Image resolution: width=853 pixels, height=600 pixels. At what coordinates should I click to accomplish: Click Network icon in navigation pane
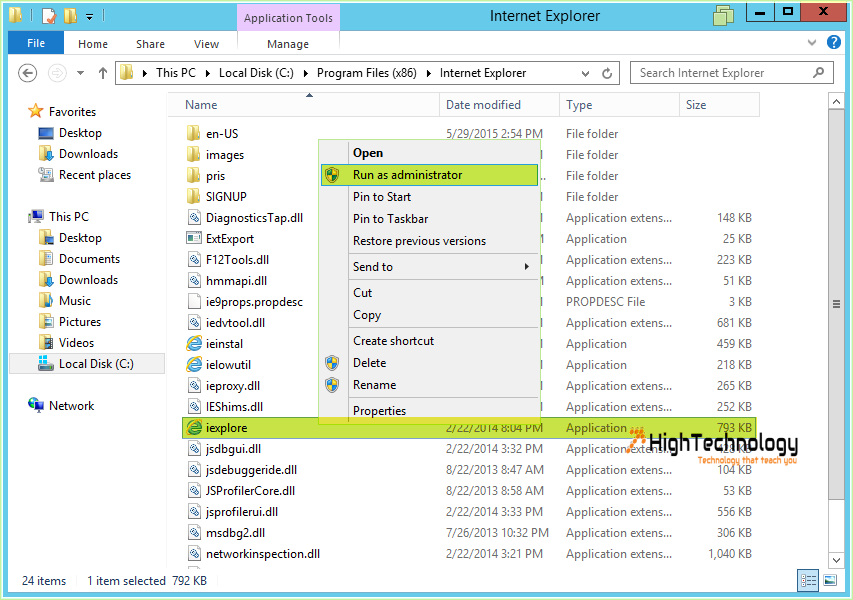click(36, 405)
